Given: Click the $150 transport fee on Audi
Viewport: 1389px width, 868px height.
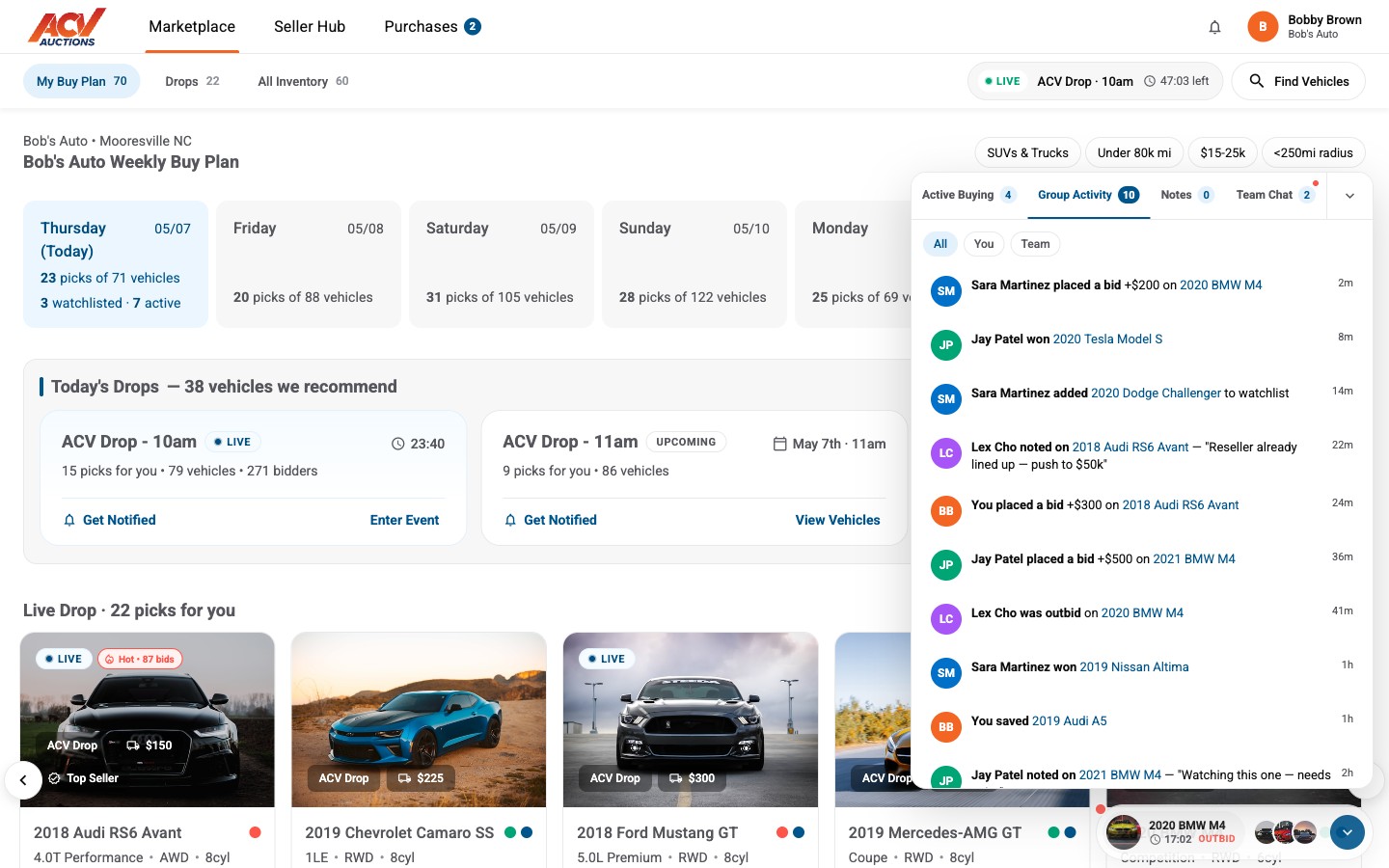Looking at the screenshot, I should point(150,746).
